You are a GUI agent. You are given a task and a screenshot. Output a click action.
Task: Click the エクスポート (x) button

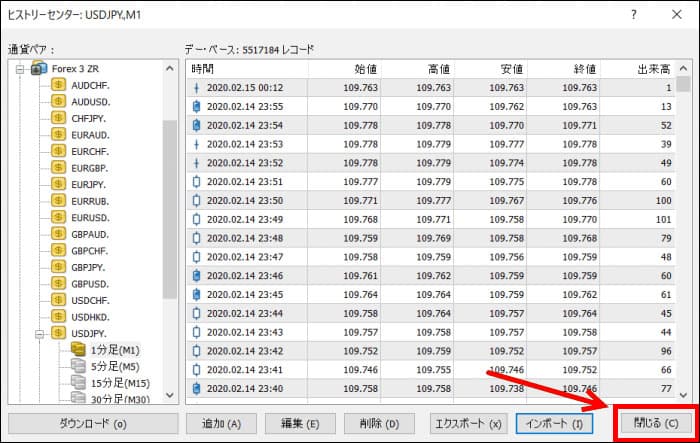coord(468,423)
